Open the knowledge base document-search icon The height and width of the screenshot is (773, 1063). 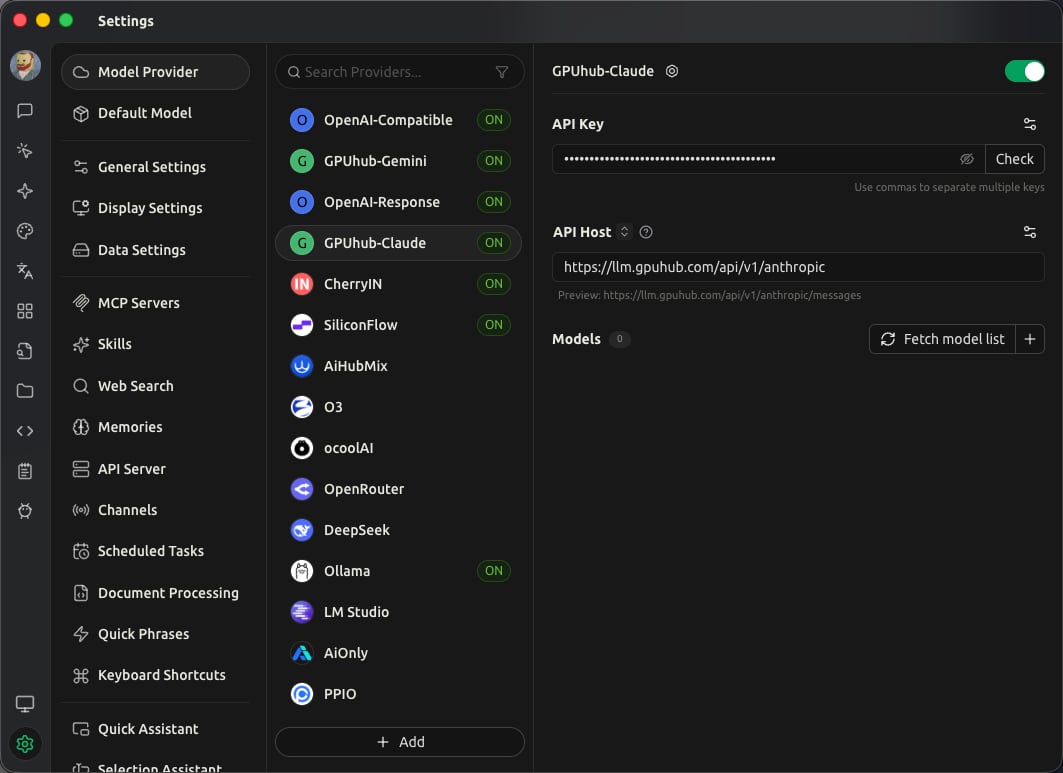(25, 351)
